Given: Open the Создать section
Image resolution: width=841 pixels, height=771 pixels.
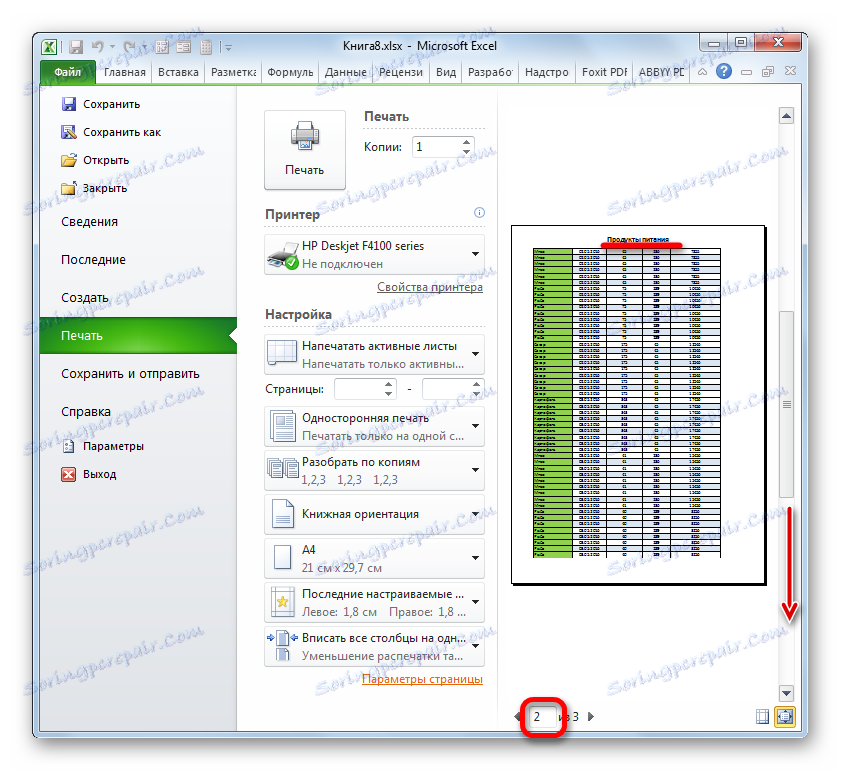Looking at the screenshot, I should (85, 298).
